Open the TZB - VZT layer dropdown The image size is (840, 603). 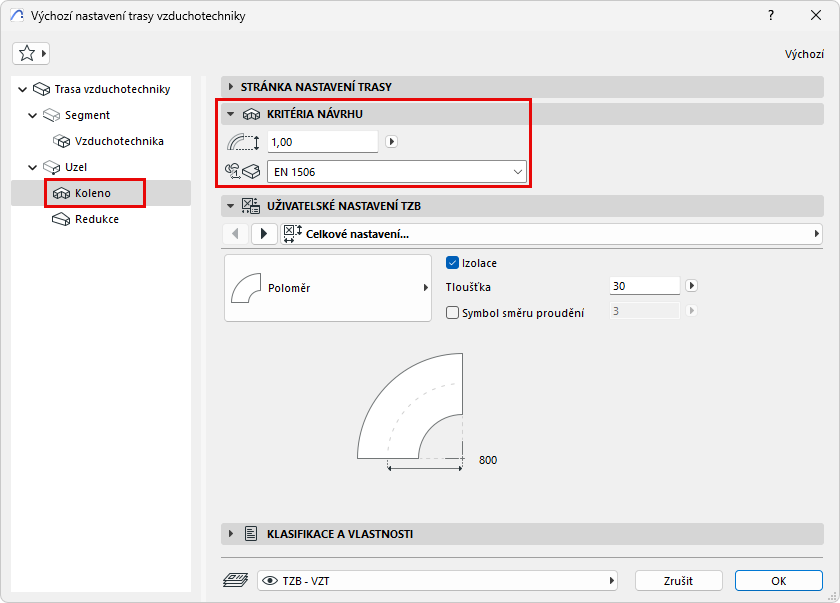point(438,581)
